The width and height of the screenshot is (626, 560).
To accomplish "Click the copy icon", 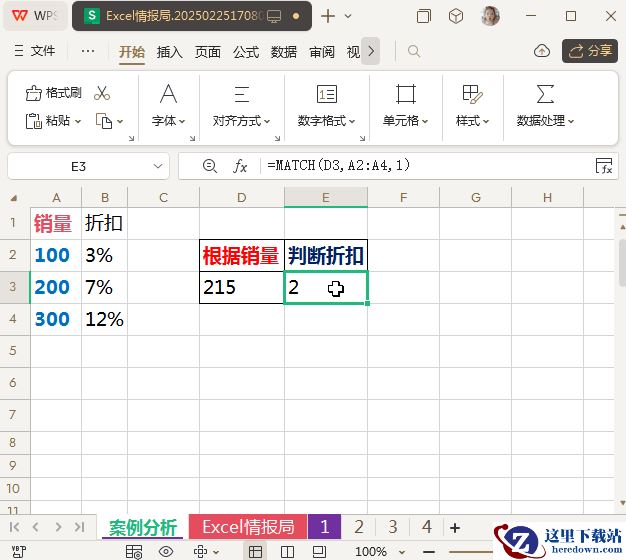I will [104, 121].
